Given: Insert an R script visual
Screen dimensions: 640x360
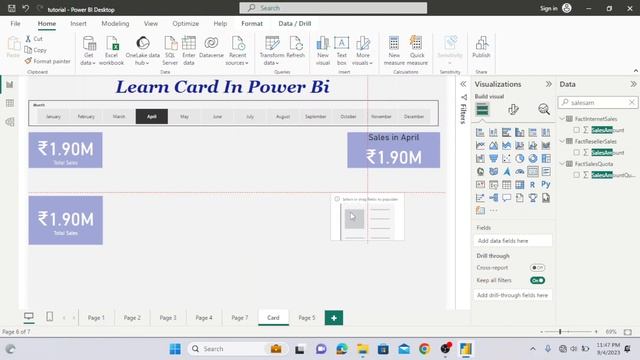Looking at the screenshot, I should click(x=533, y=184).
